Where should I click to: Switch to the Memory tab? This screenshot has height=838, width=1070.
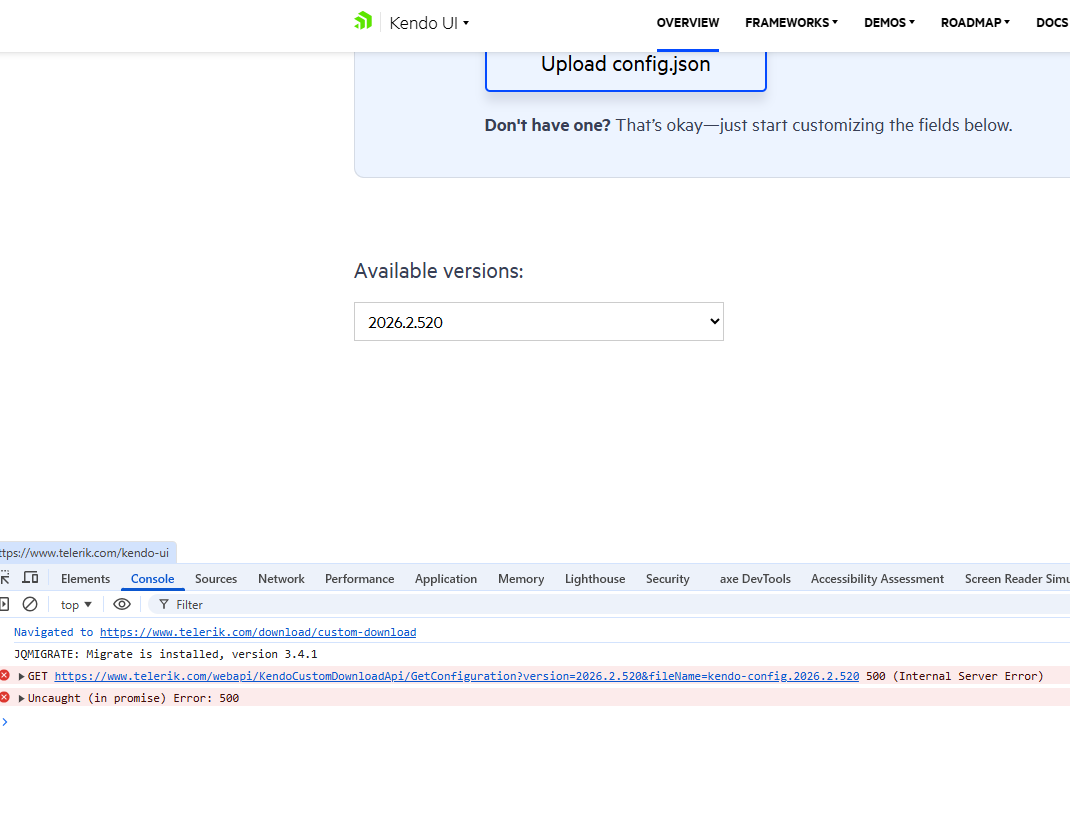[521, 579]
